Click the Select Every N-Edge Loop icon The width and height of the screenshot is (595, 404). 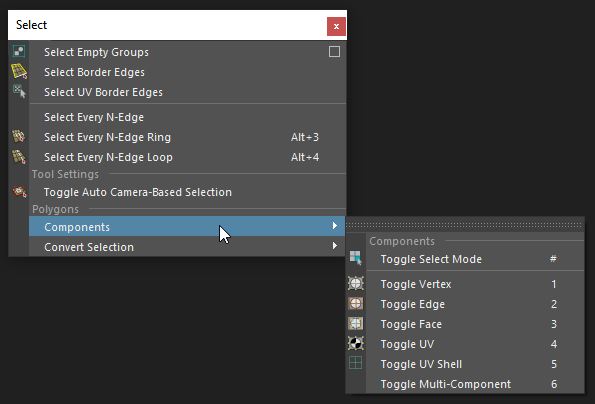(19, 157)
